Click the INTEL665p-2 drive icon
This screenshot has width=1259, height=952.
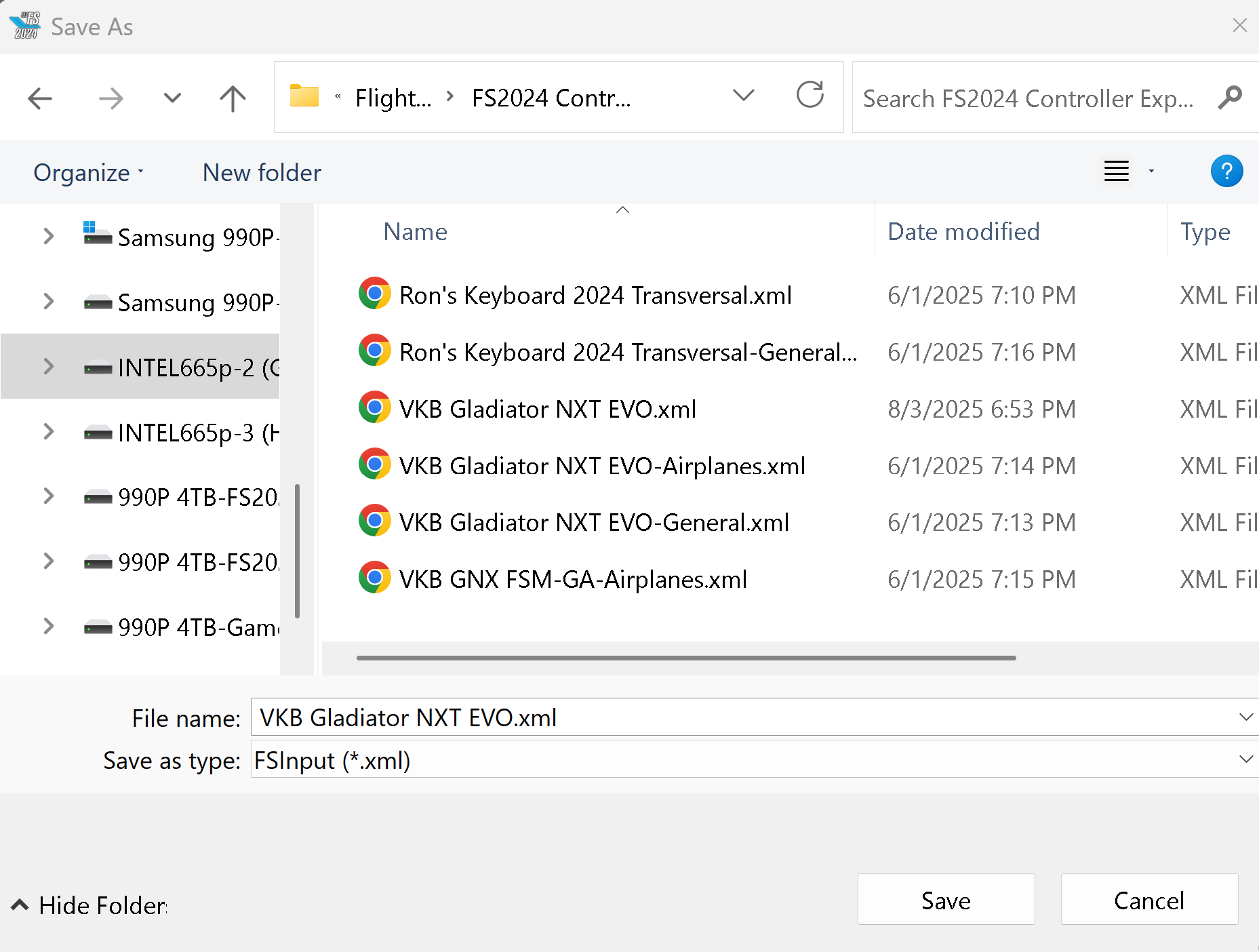pyautogui.click(x=98, y=369)
